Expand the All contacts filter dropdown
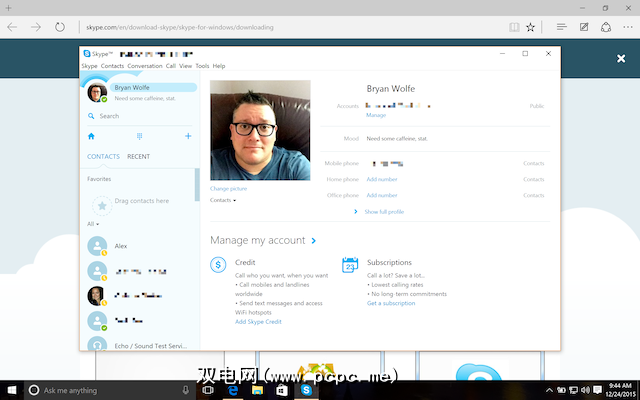This screenshot has width=640, height=400. coord(93,224)
